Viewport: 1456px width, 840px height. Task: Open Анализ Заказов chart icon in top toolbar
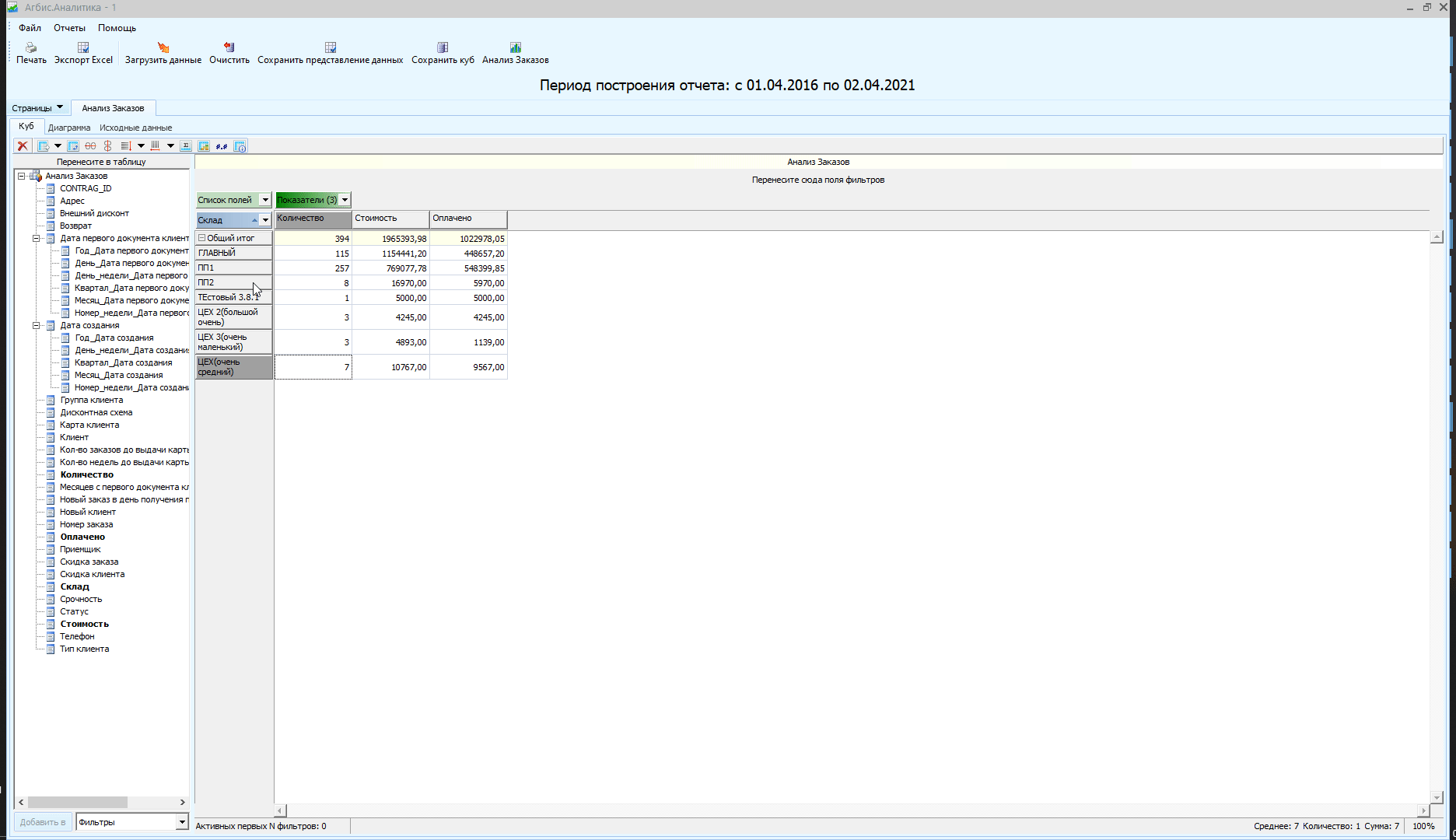pos(516,47)
